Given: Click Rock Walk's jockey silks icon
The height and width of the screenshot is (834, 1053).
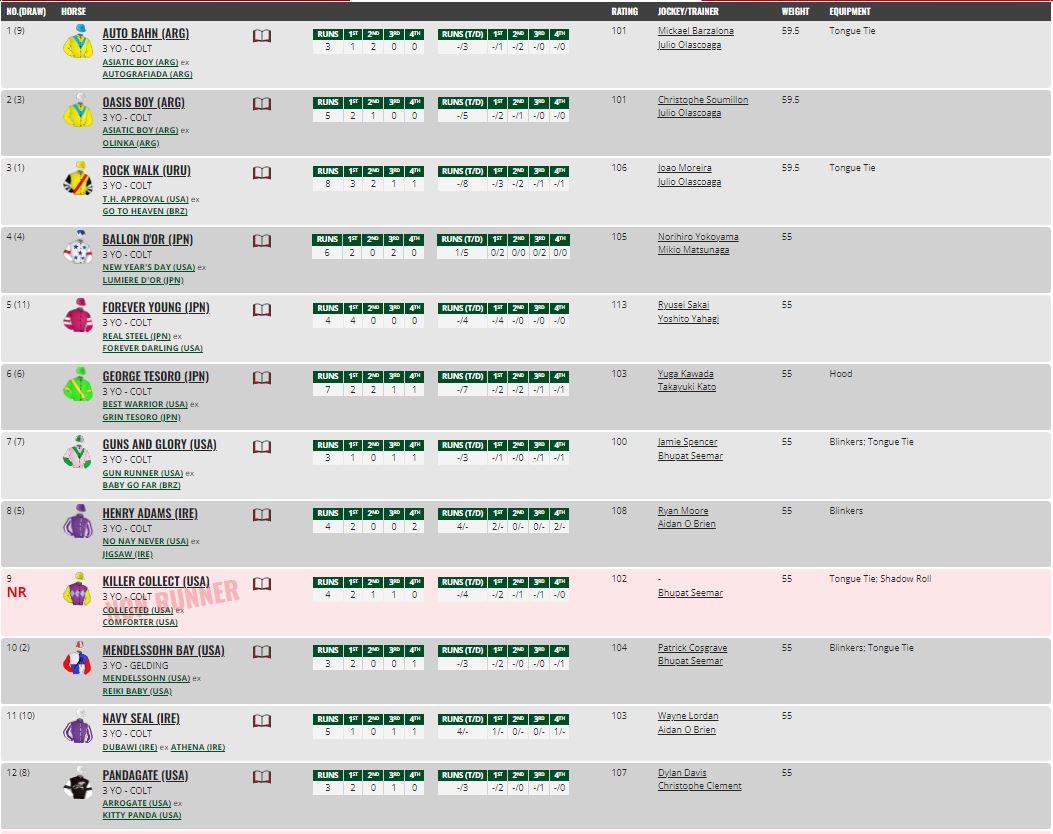Looking at the screenshot, I should (x=78, y=179).
